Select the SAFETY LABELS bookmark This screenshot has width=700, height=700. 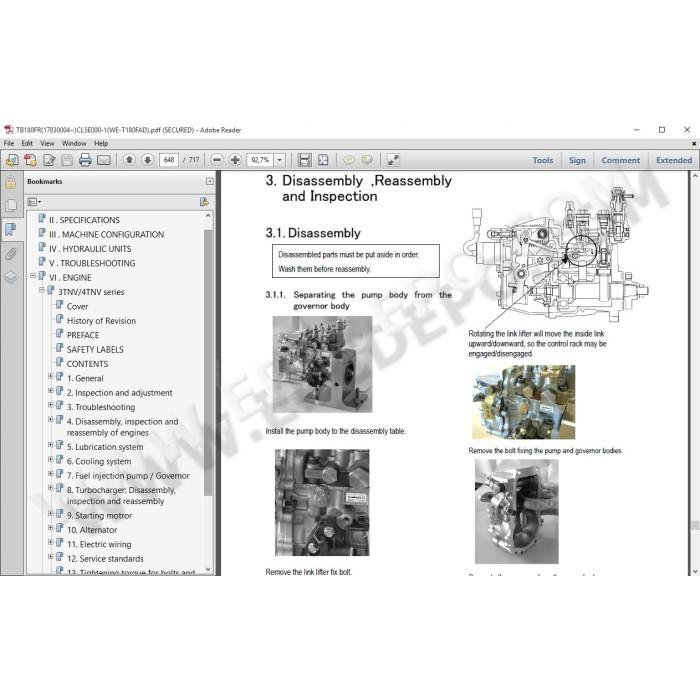95,349
